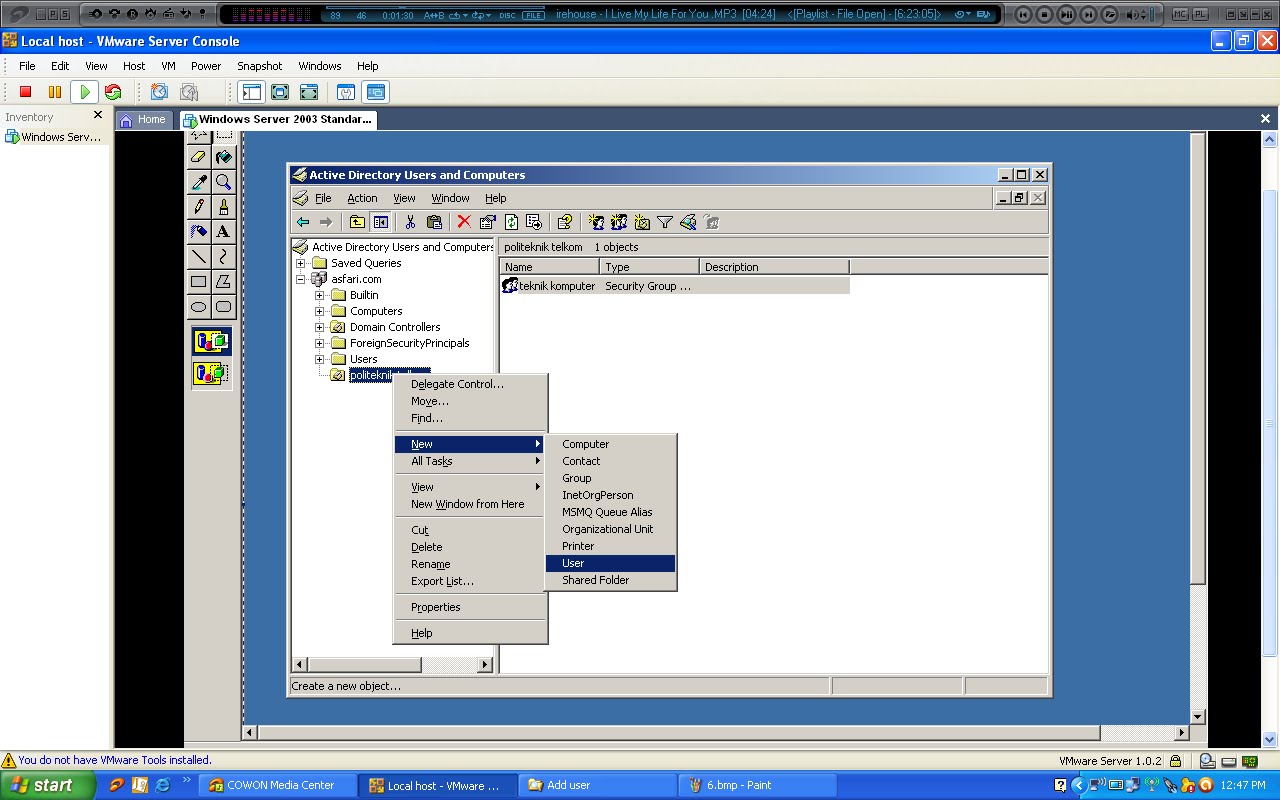Choose Organizational Unit from New submenu
This screenshot has width=1280, height=800.
(x=610, y=529)
